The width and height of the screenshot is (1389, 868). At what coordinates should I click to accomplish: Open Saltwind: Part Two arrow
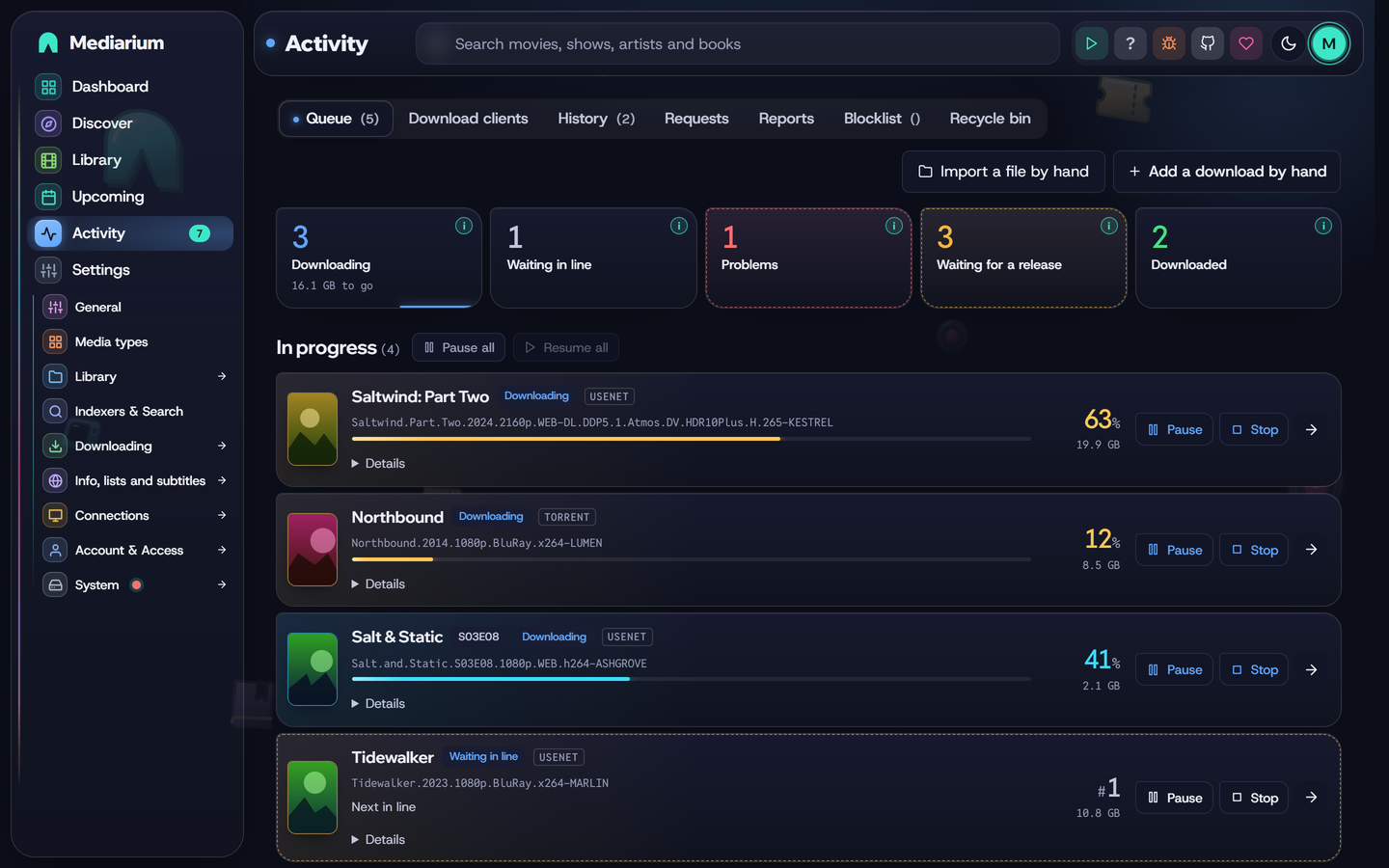tap(1312, 430)
